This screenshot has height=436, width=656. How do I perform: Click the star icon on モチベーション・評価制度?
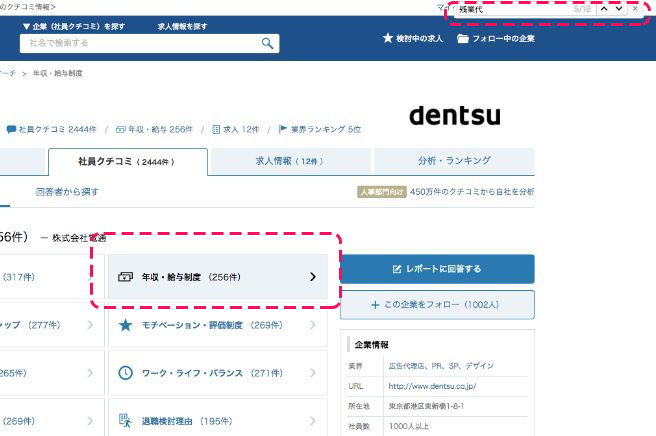coord(125,325)
